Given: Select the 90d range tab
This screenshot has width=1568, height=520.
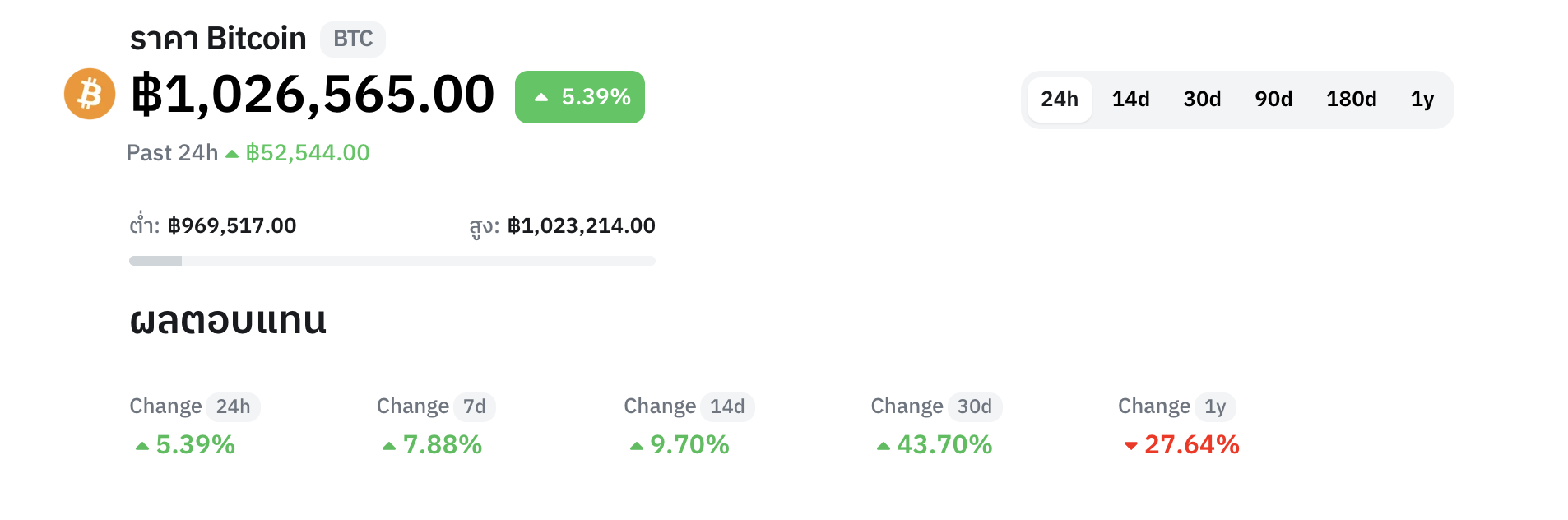Looking at the screenshot, I should (1273, 100).
